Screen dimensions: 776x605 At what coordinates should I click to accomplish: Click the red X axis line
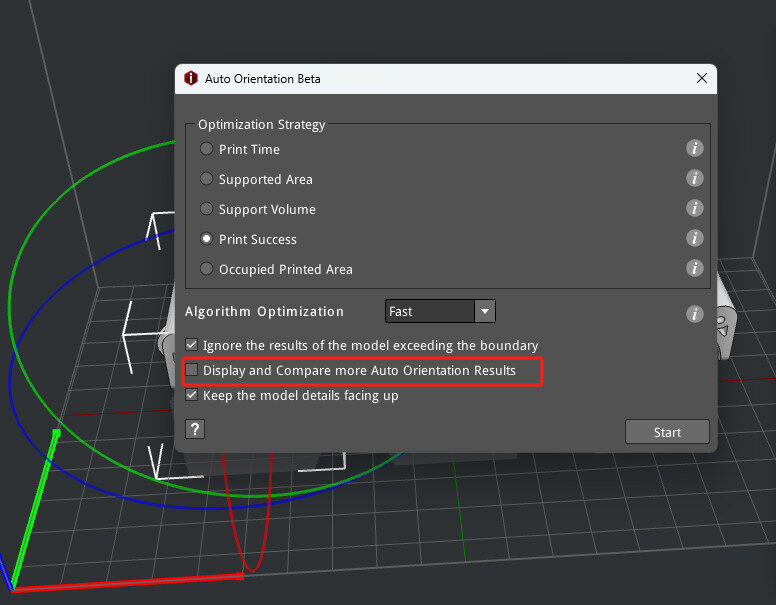[129, 583]
